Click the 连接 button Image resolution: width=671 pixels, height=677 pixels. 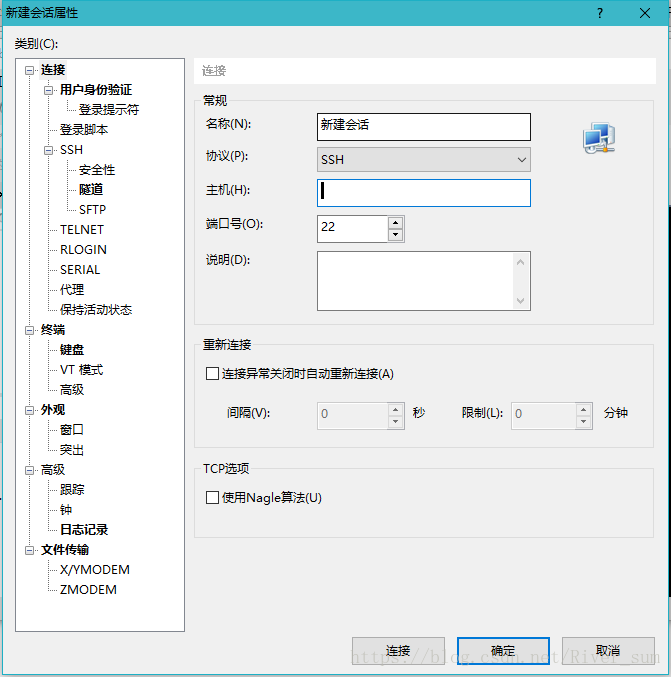tap(398, 651)
